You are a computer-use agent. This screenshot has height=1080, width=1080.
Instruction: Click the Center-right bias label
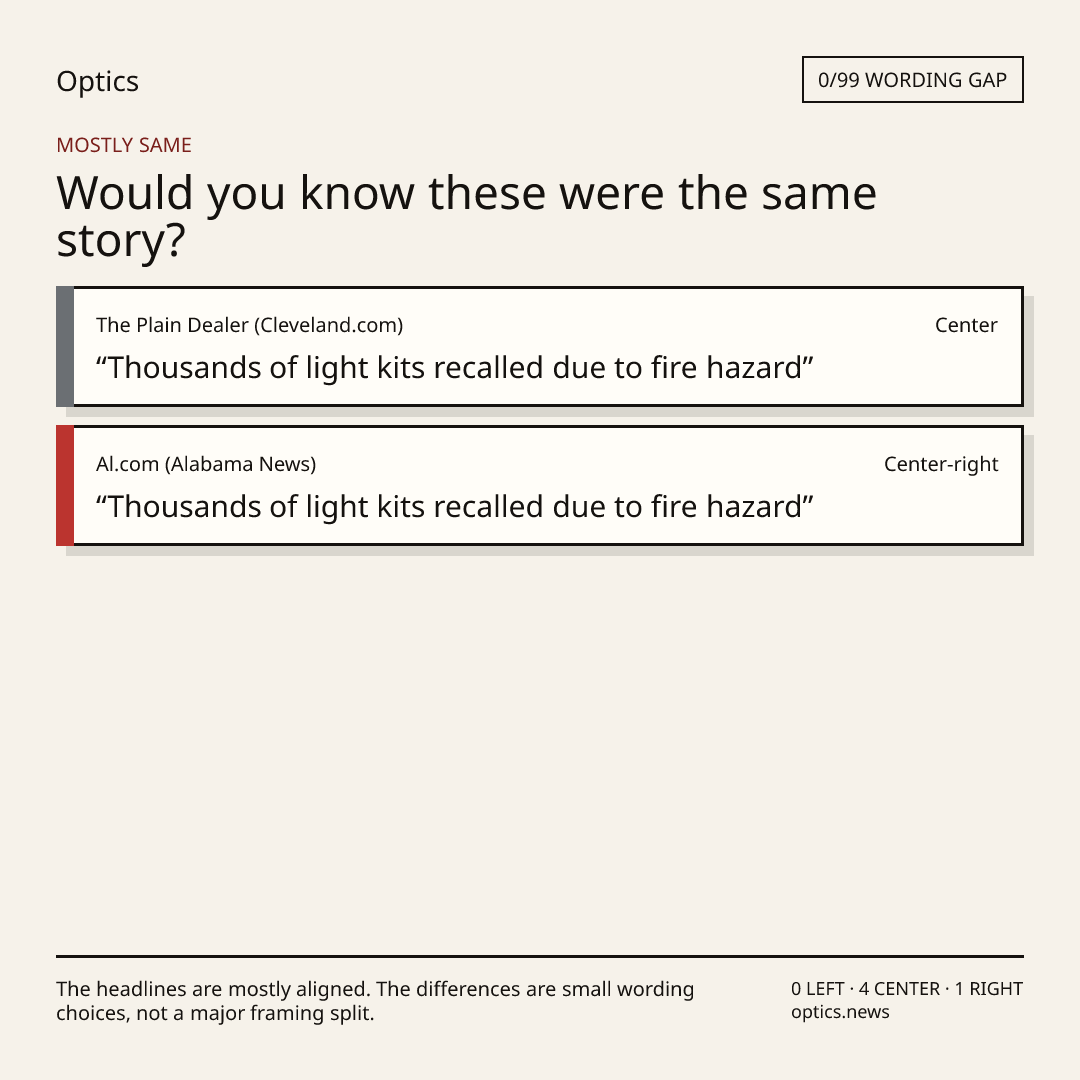coord(941,464)
